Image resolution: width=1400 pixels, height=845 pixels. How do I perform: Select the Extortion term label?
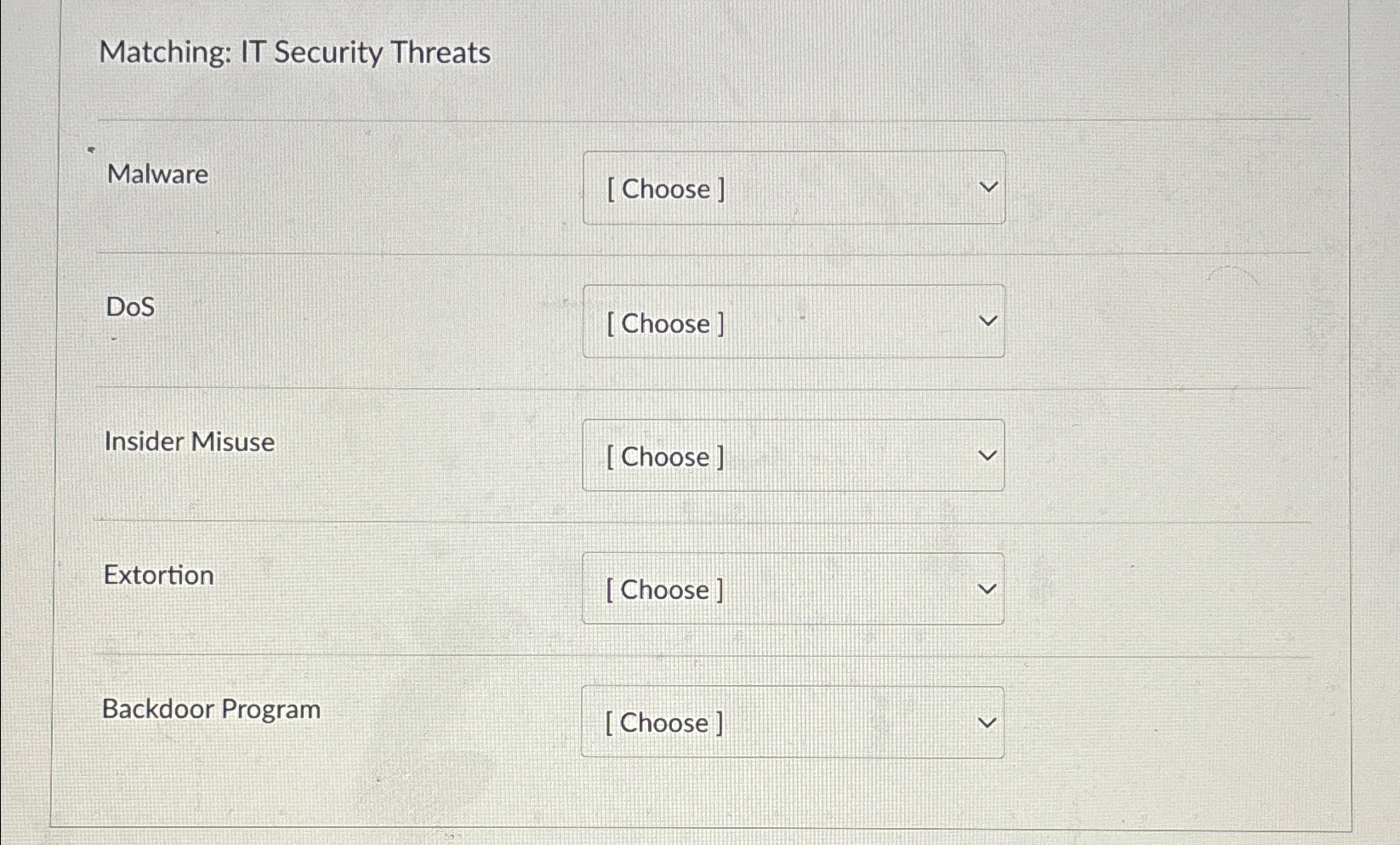pos(158,575)
